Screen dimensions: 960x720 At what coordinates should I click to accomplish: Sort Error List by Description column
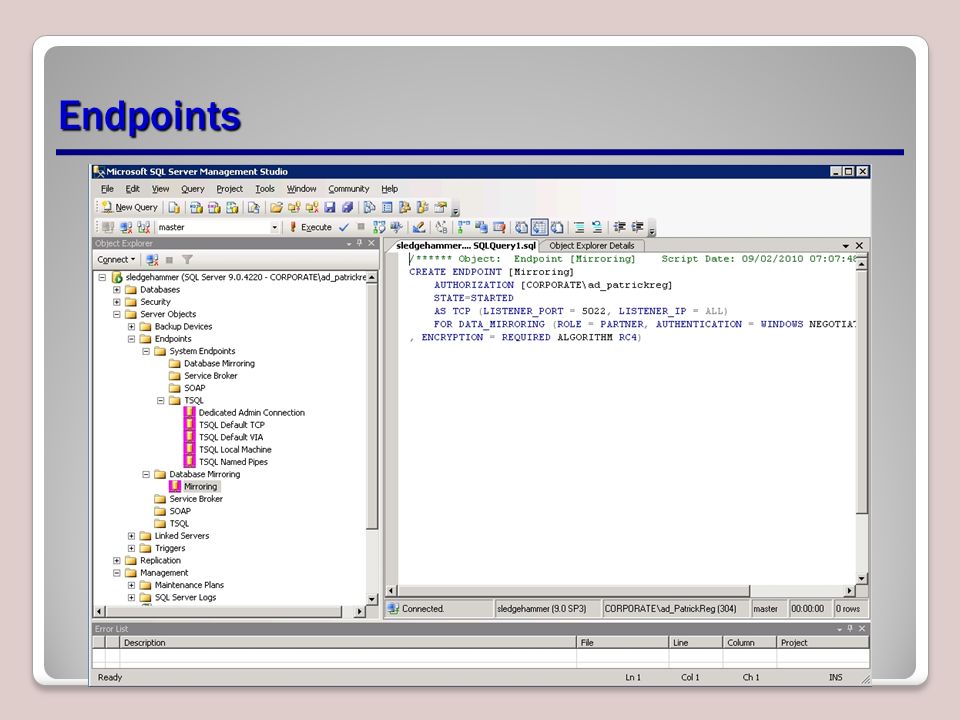tap(348, 642)
